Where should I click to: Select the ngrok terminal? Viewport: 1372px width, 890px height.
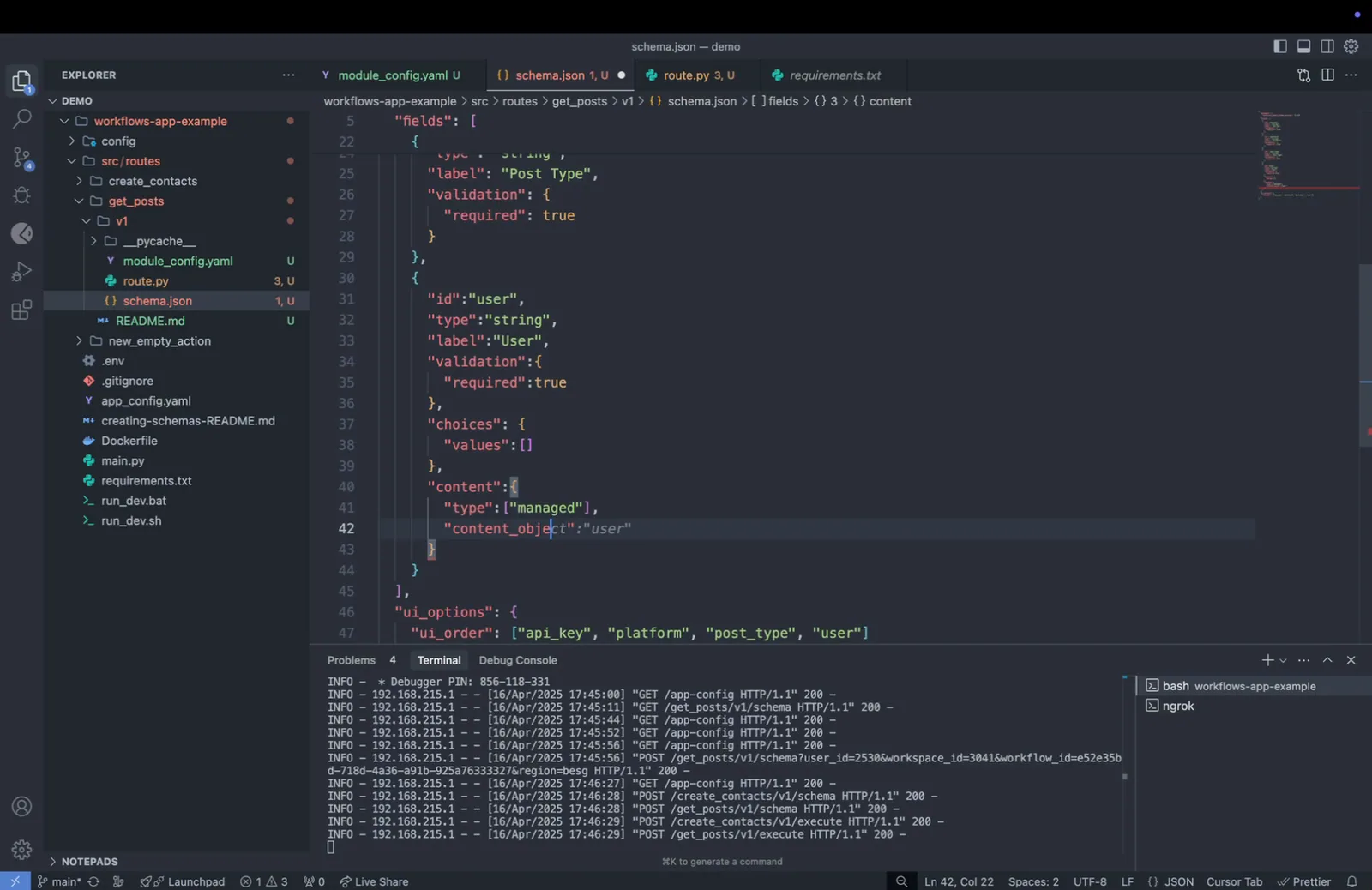(1254, 706)
